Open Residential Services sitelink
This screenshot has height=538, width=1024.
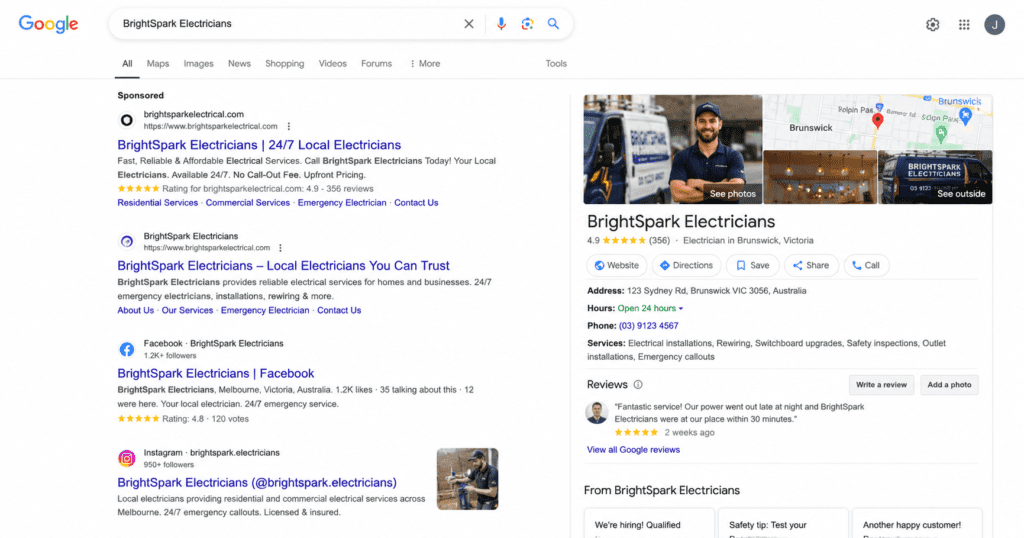click(157, 203)
